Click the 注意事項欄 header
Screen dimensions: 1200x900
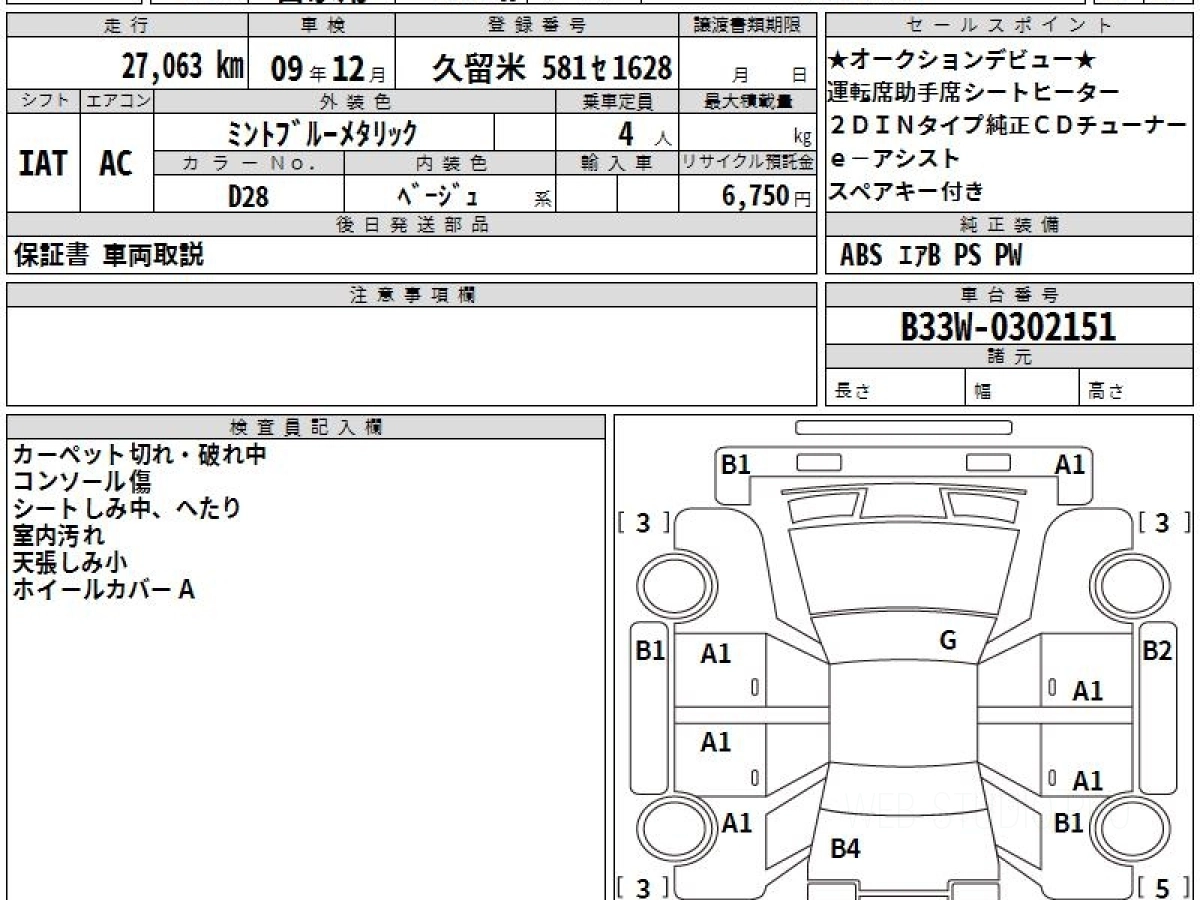(x=412, y=295)
